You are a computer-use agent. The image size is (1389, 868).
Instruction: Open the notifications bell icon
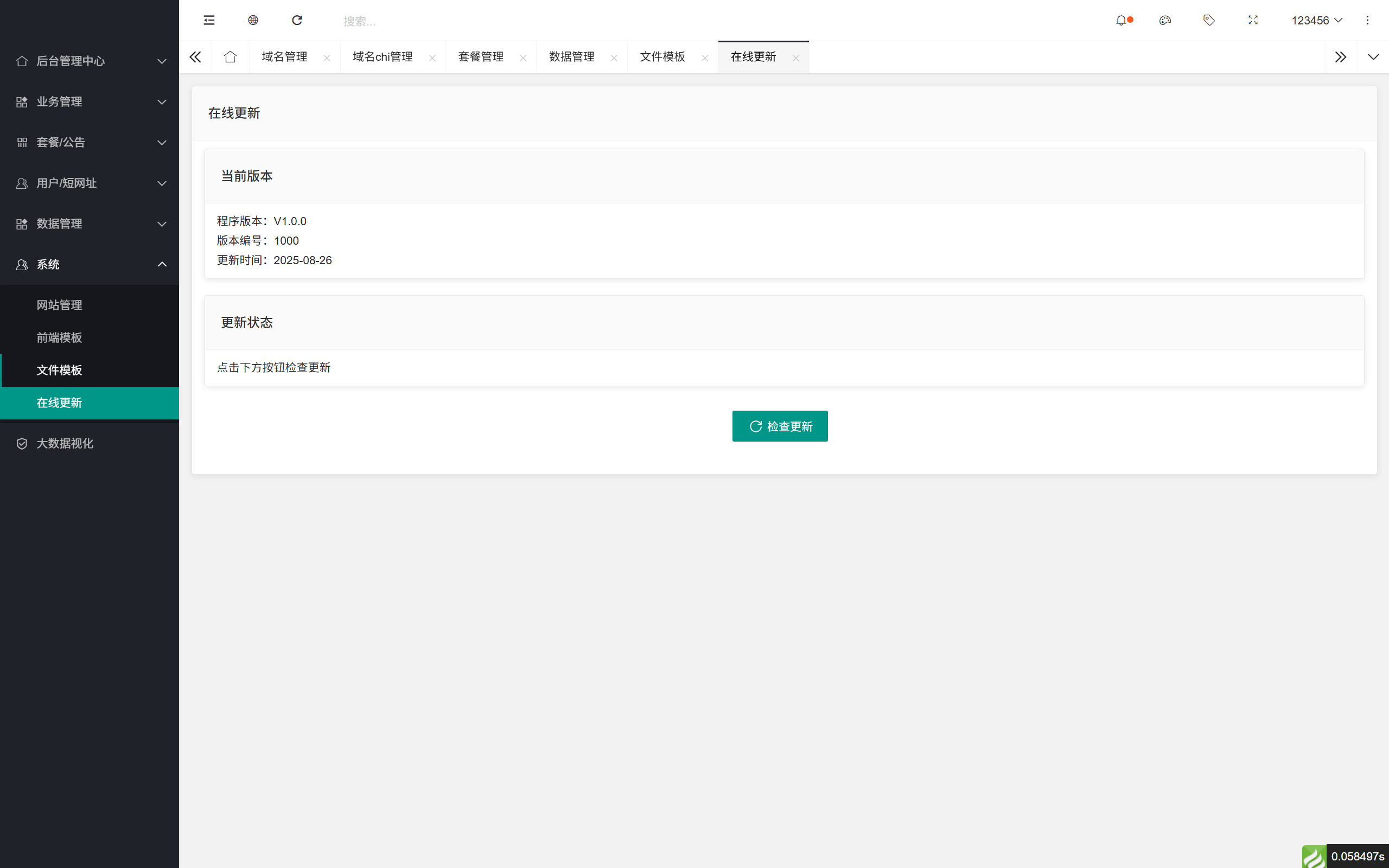coord(1122,20)
